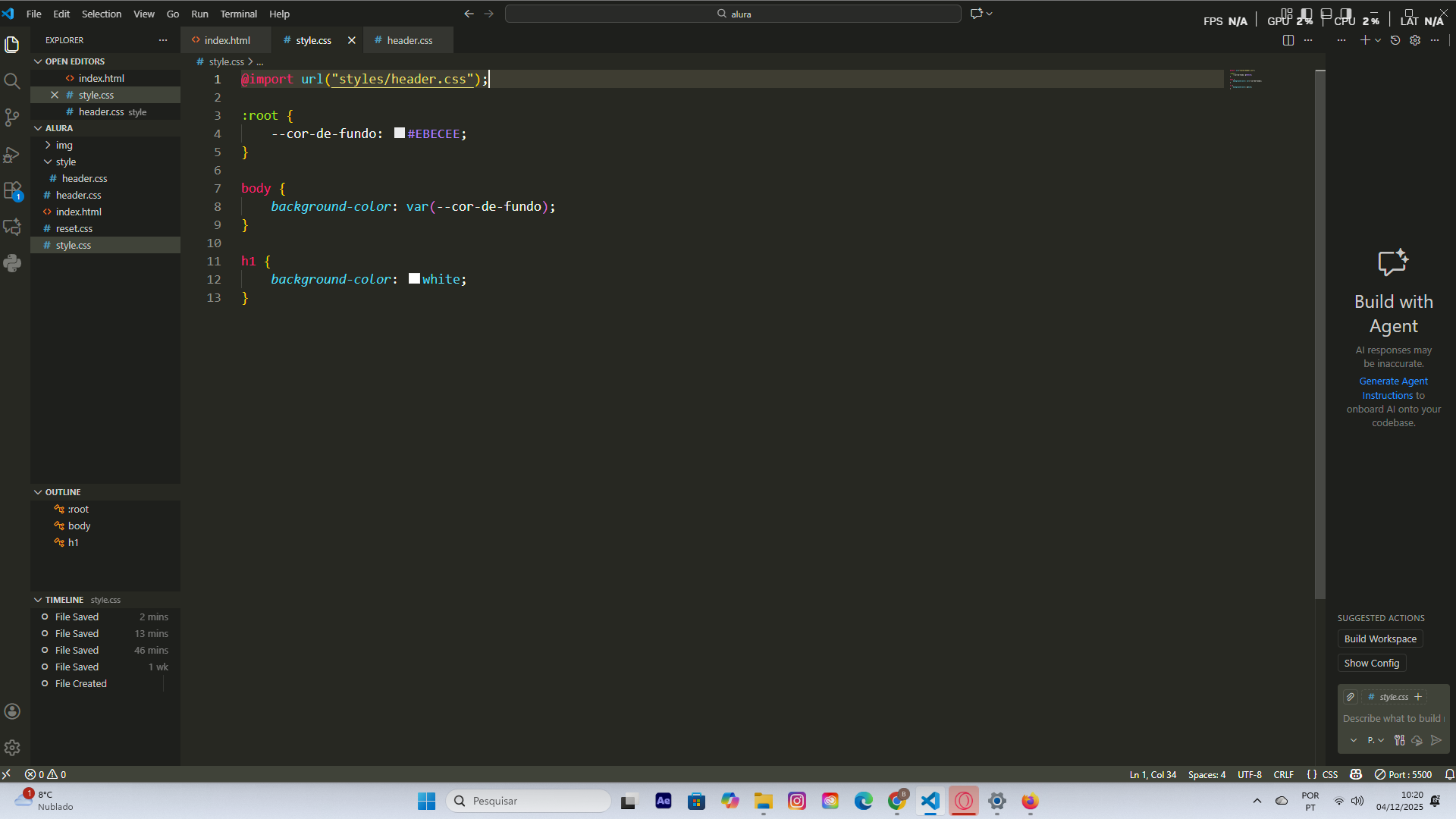Click the alura command center search box
Screen dimensions: 1456x819
pos(733,14)
